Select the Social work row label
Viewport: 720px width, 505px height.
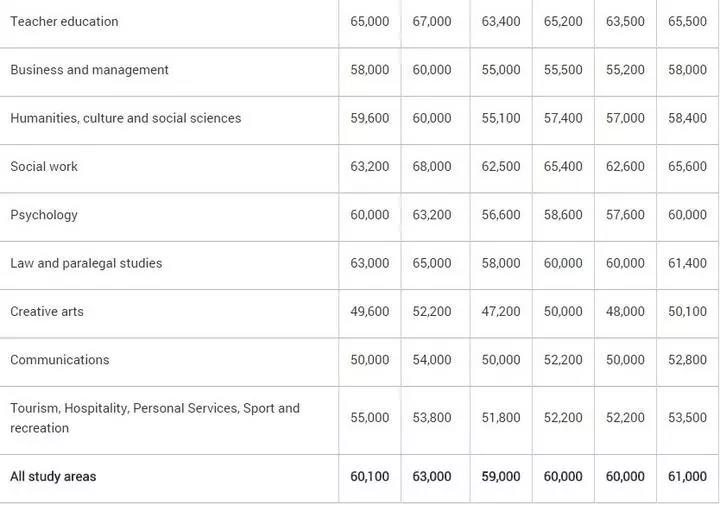click(x=44, y=166)
